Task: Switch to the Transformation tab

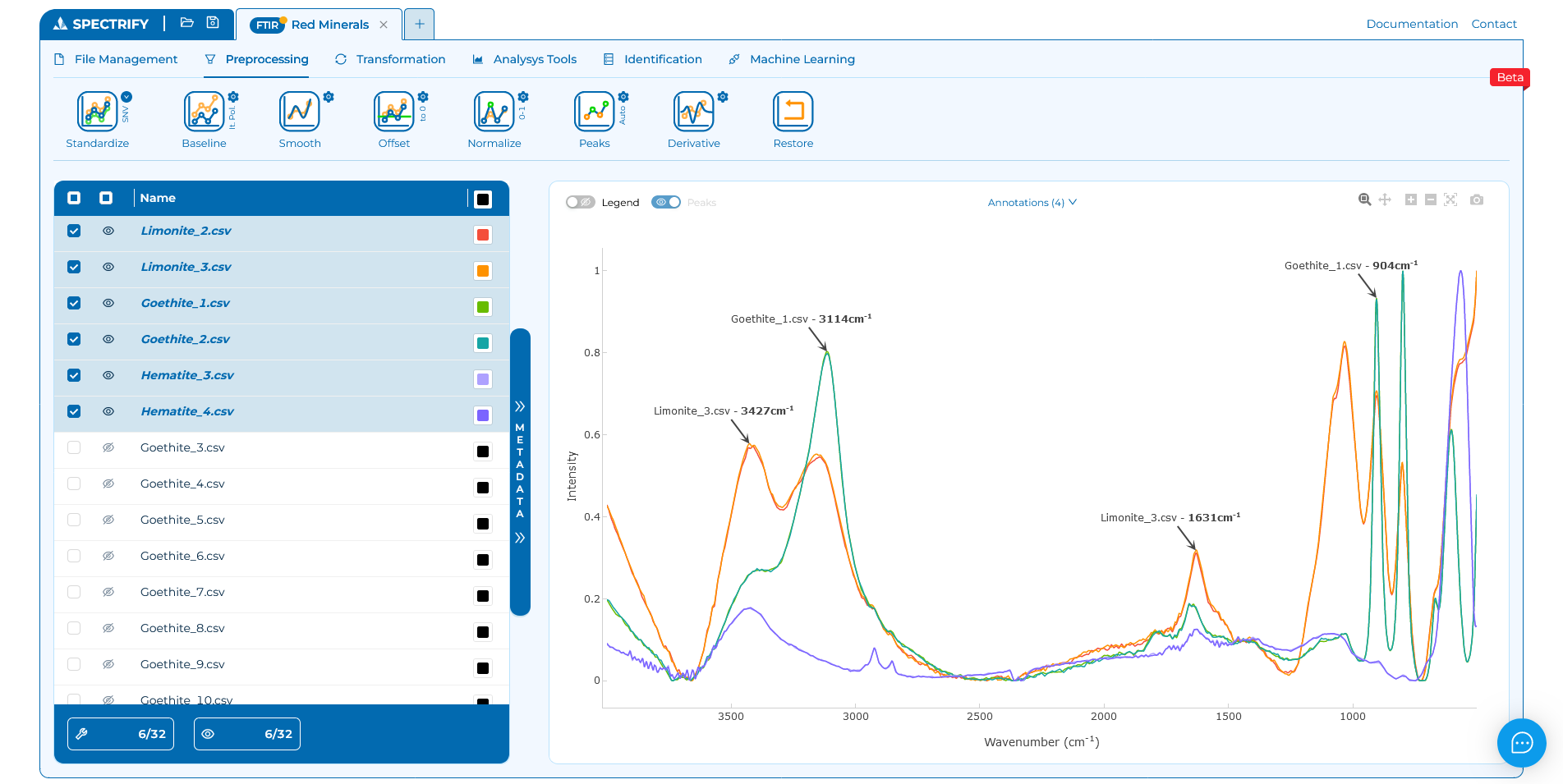Action: 400,59
